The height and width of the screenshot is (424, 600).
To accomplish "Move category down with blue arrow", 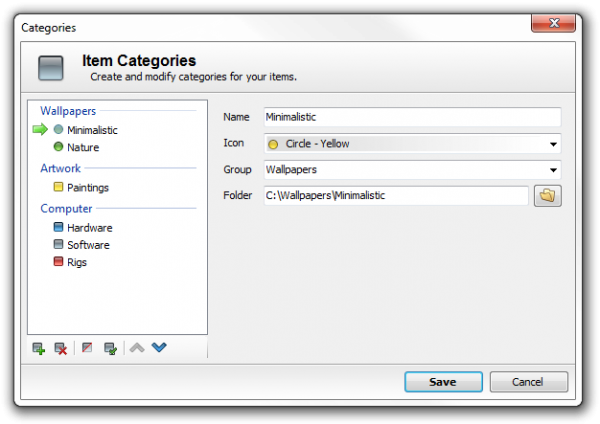I will tap(158, 348).
